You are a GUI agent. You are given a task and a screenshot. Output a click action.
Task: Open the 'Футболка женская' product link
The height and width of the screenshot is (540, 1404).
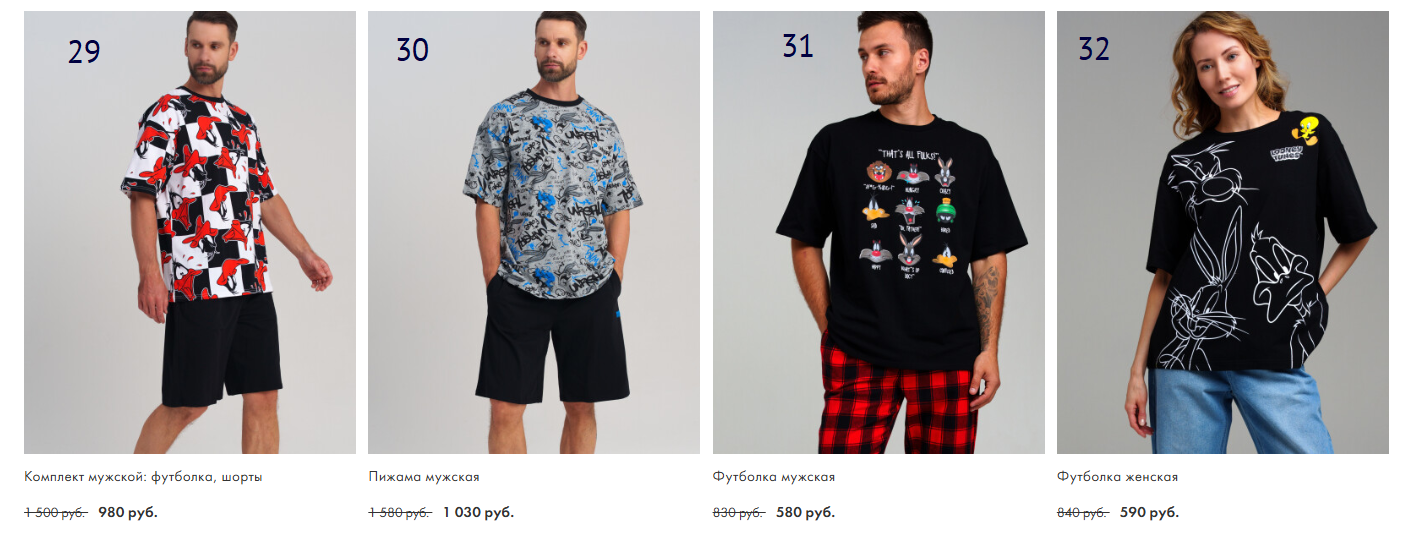pos(1117,477)
